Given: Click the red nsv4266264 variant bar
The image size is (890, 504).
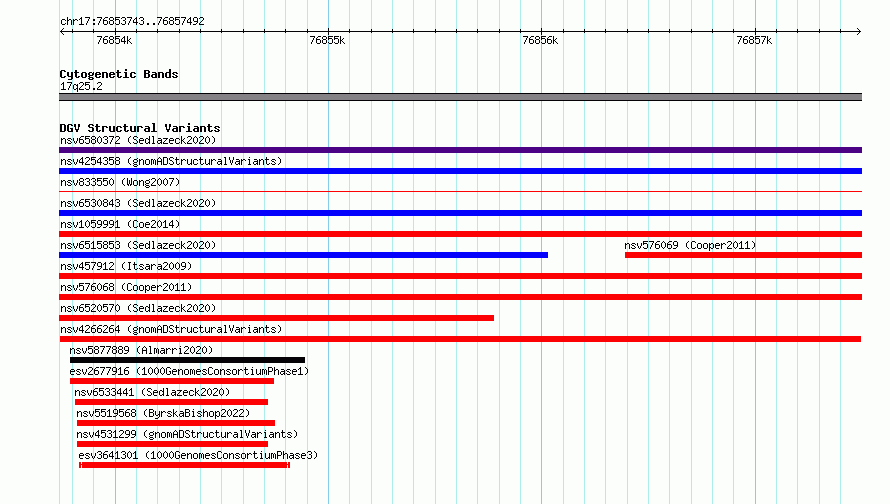Looking at the screenshot, I should (460, 339).
